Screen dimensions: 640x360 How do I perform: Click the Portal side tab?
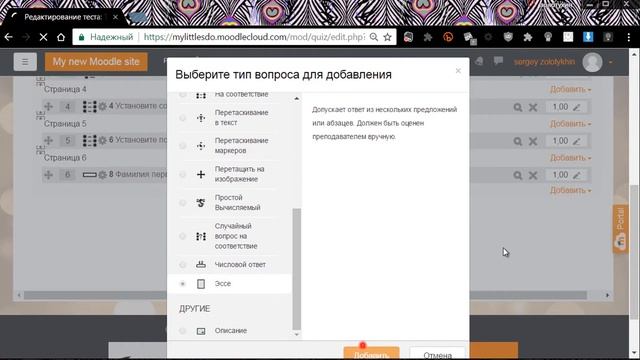click(x=620, y=229)
